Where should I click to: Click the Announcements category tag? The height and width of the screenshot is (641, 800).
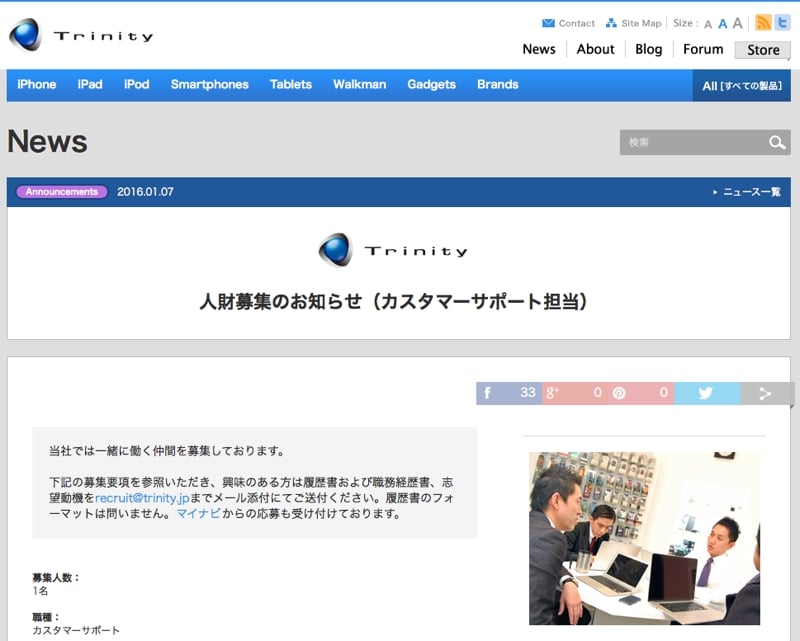coord(62,192)
